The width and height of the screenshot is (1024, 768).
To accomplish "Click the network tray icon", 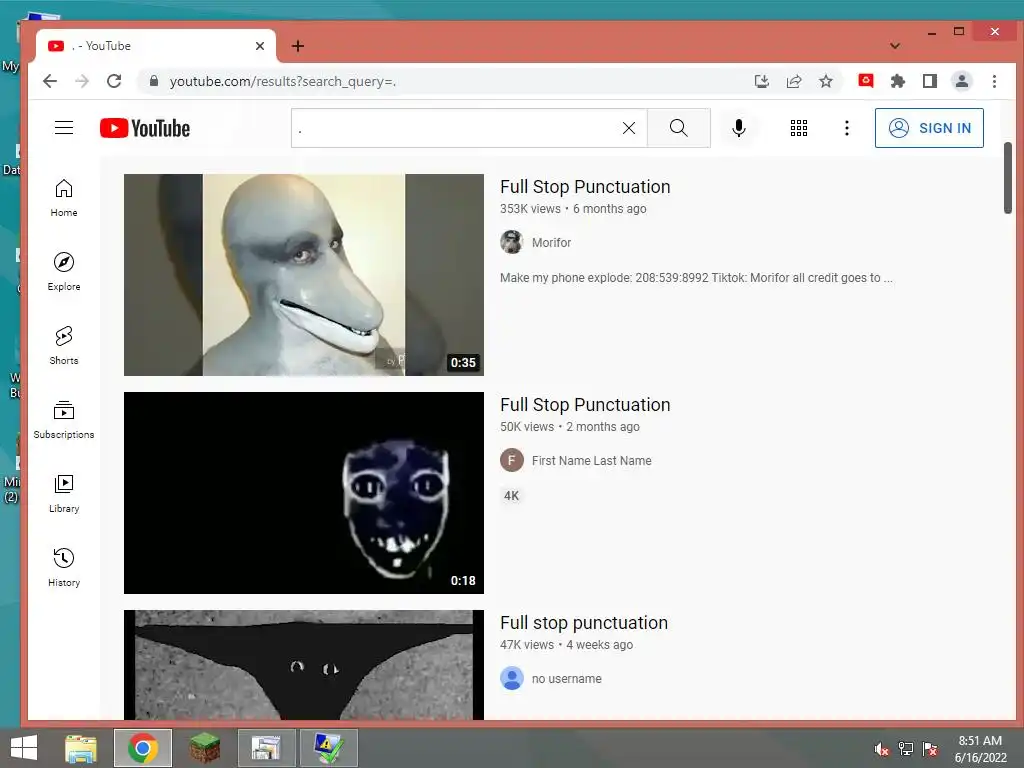I will tap(906, 749).
